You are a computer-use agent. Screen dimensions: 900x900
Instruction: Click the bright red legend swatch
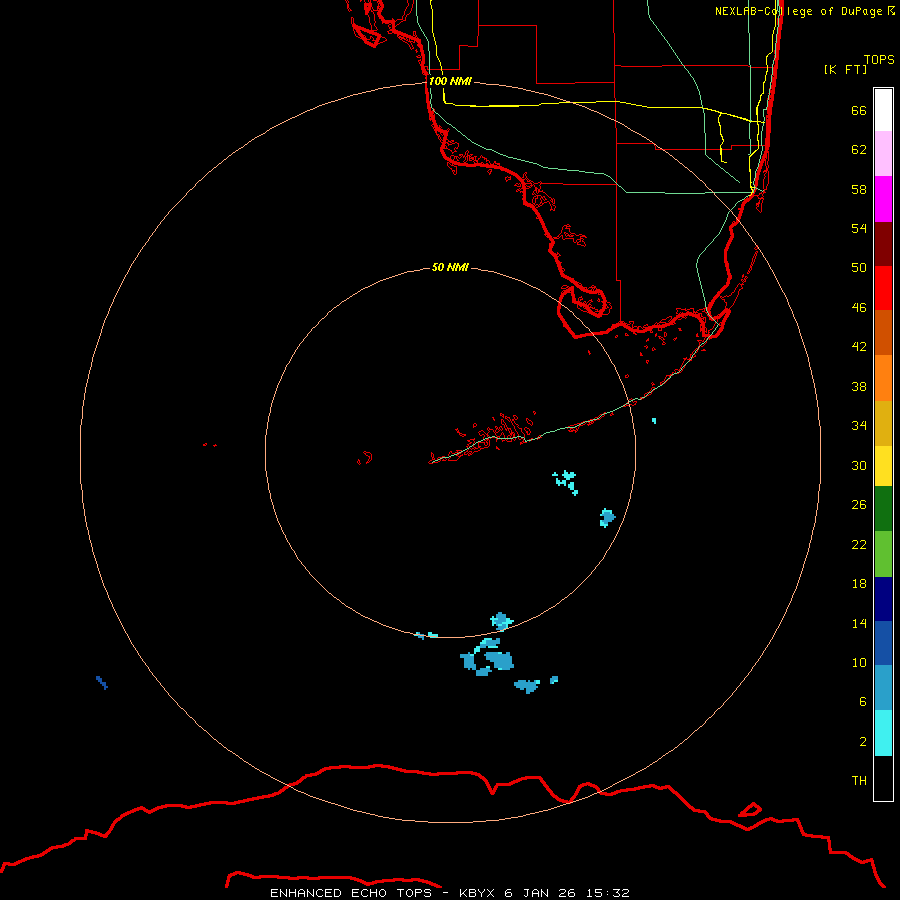(x=883, y=288)
